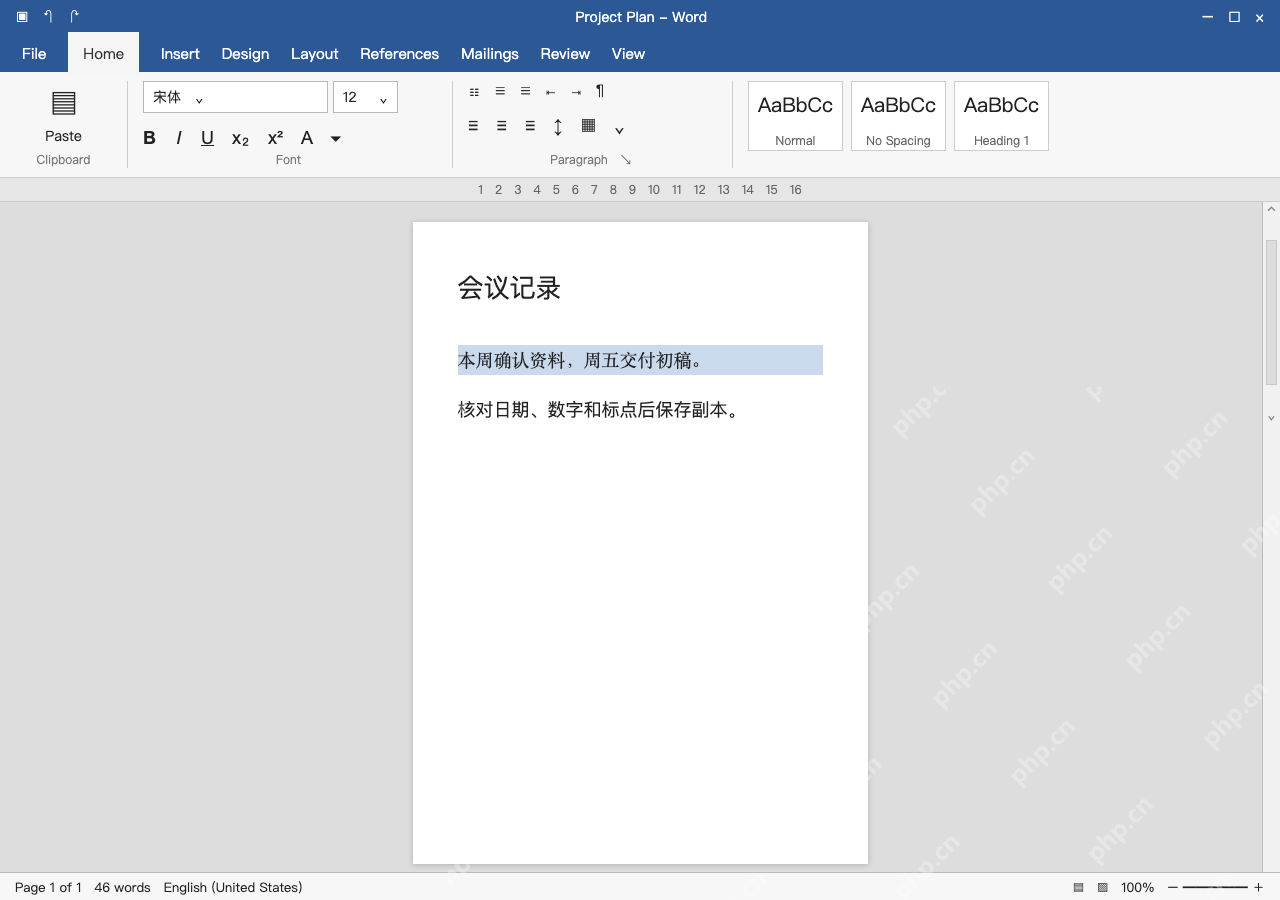Open the 宋体 font name dropdown
Screen dimensions: 1280x900
pos(235,97)
